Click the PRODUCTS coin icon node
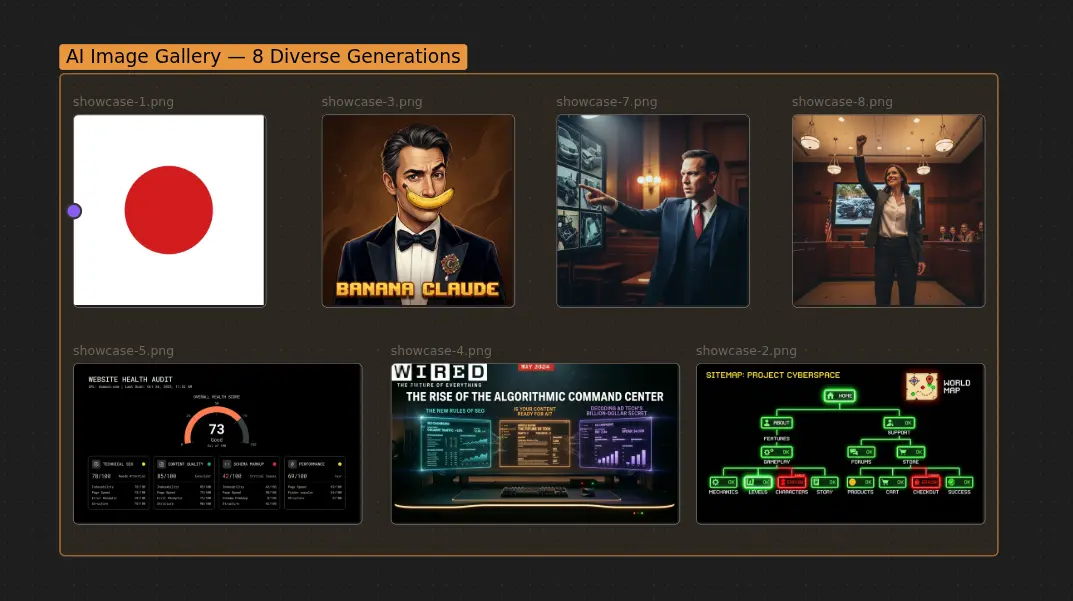 click(x=852, y=482)
